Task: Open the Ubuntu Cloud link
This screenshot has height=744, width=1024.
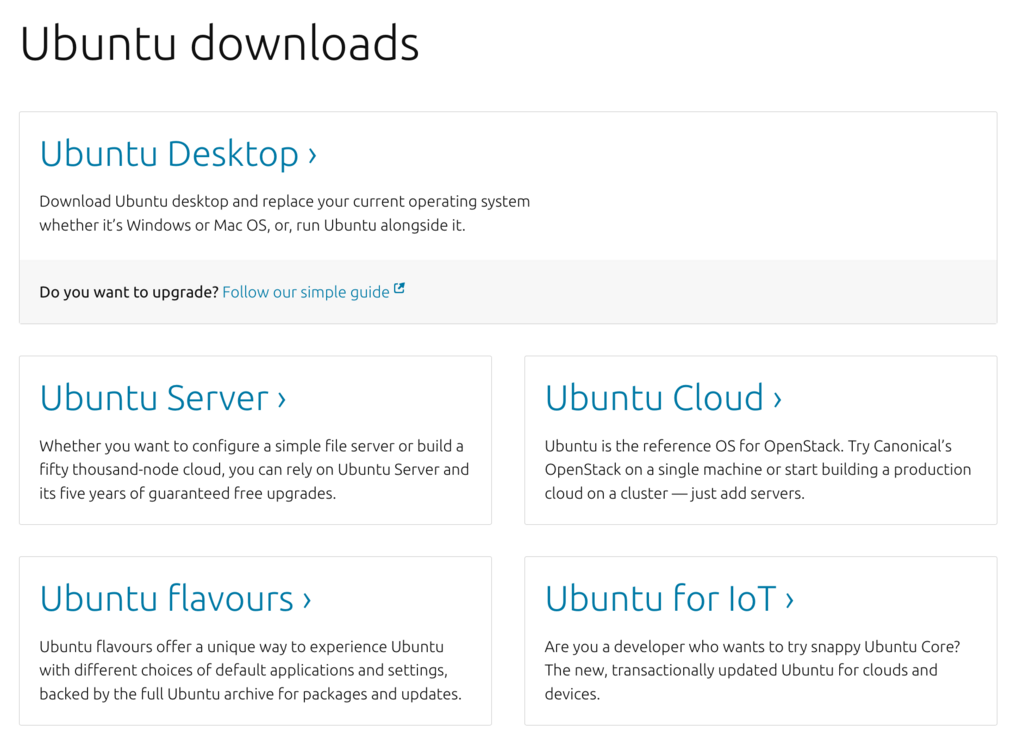Action: point(663,398)
